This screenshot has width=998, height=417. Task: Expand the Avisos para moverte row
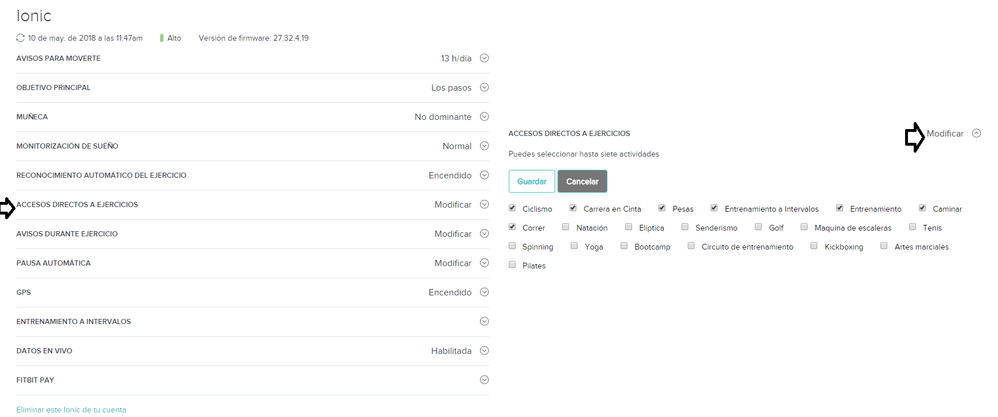[x=484, y=58]
